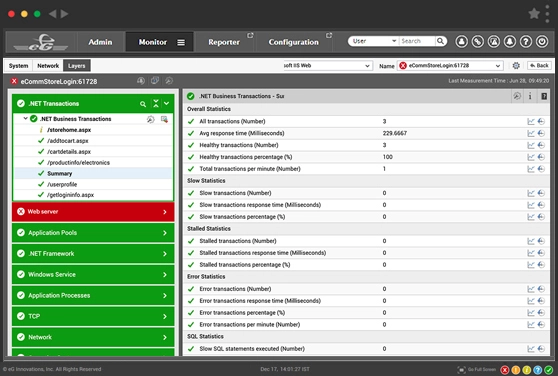Screen dimensions: 558x376
Task: Open graph icon for All transactions row
Action: click(531, 122)
